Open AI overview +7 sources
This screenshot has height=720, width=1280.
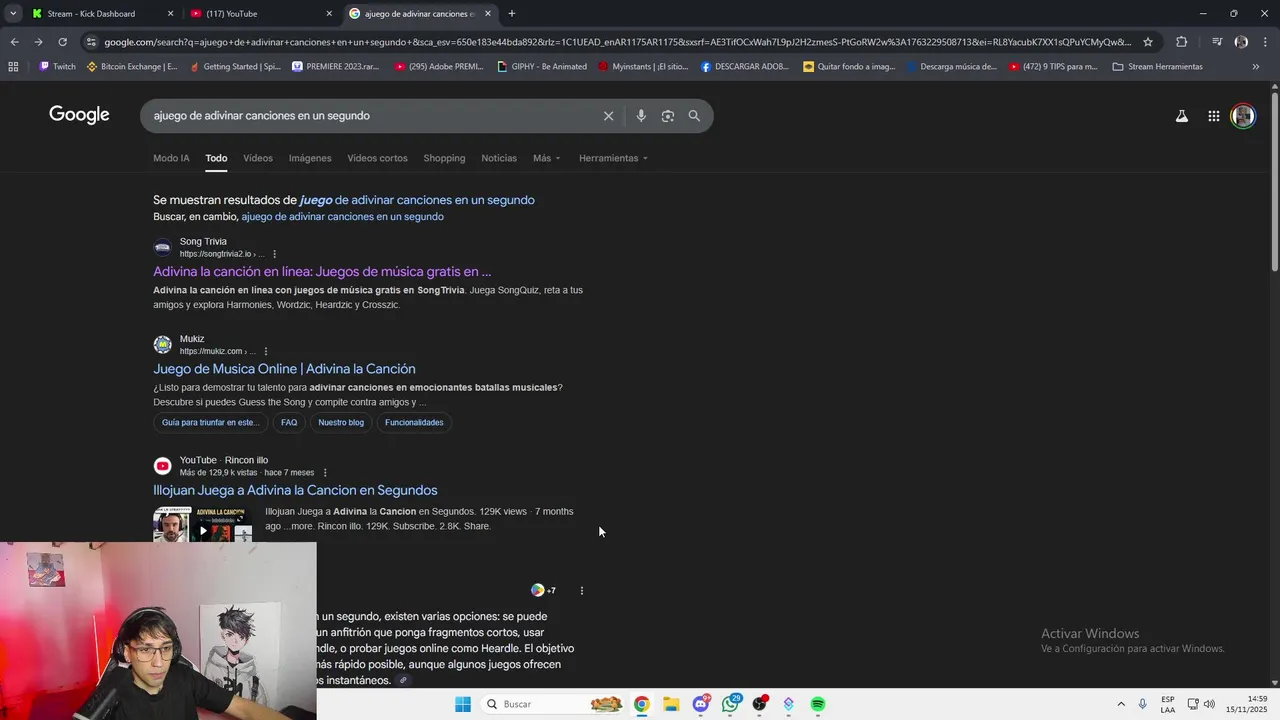click(x=543, y=590)
